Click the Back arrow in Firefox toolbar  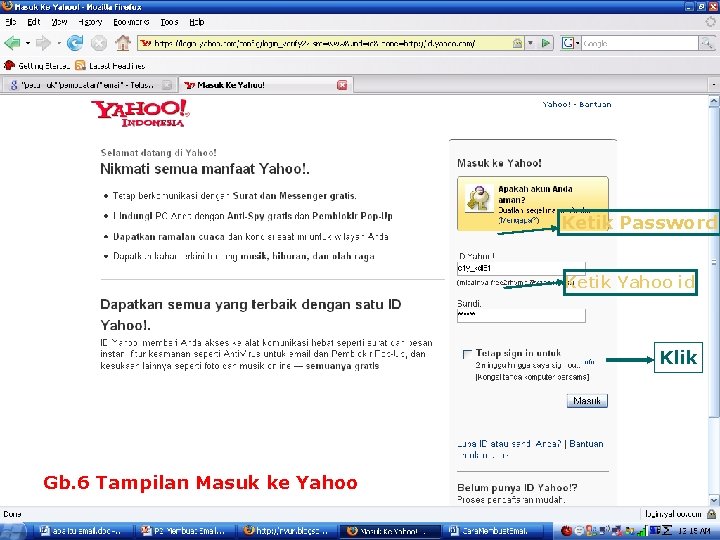coord(12,43)
